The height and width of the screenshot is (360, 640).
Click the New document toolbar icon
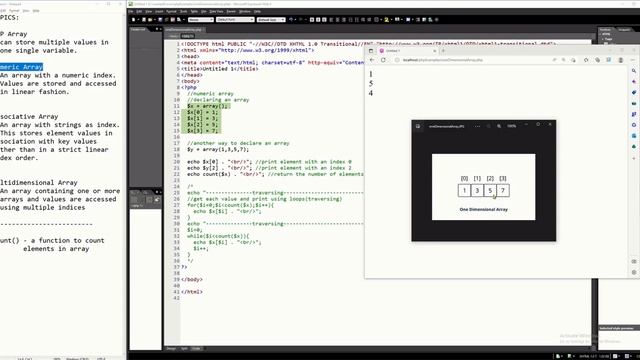coord(133,20)
